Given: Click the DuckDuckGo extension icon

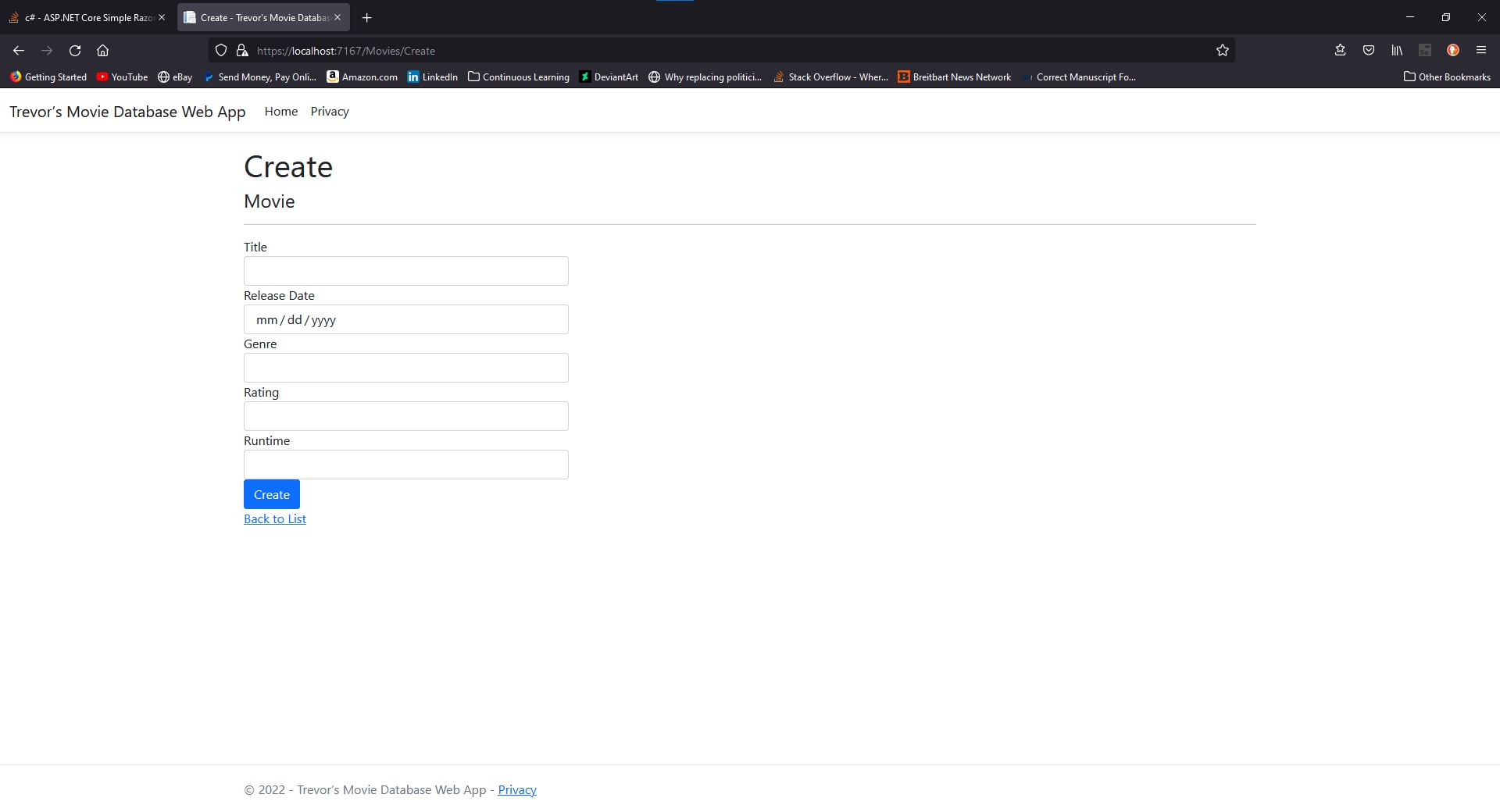Looking at the screenshot, I should click(1453, 51).
